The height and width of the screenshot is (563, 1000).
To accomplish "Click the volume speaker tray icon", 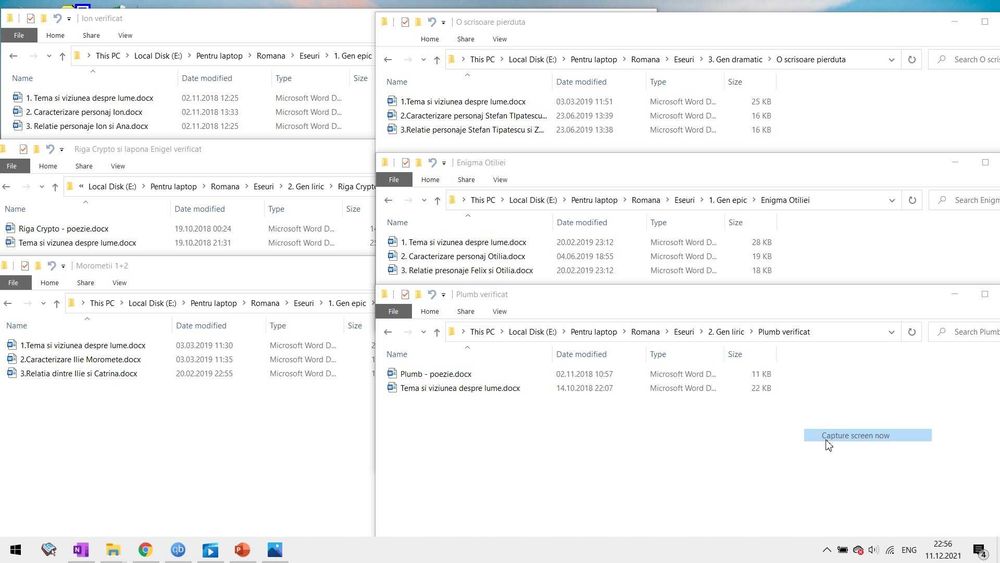I will pyautogui.click(x=873, y=550).
